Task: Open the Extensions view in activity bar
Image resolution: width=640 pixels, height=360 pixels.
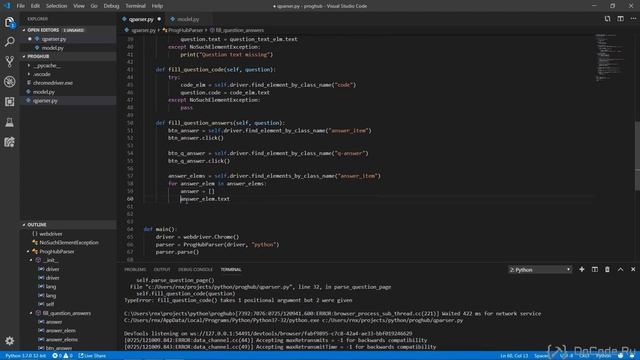Action: coord(9,102)
